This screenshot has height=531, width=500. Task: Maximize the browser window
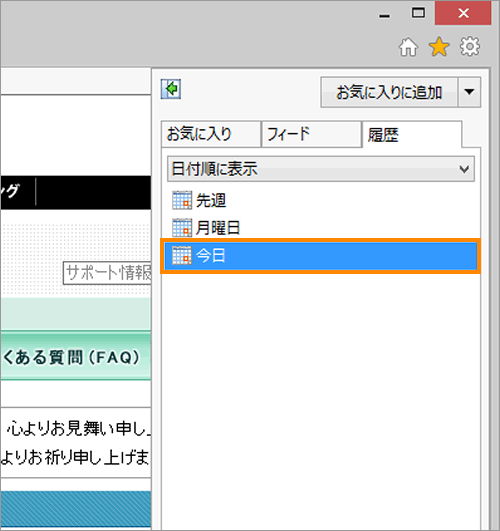point(418,13)
